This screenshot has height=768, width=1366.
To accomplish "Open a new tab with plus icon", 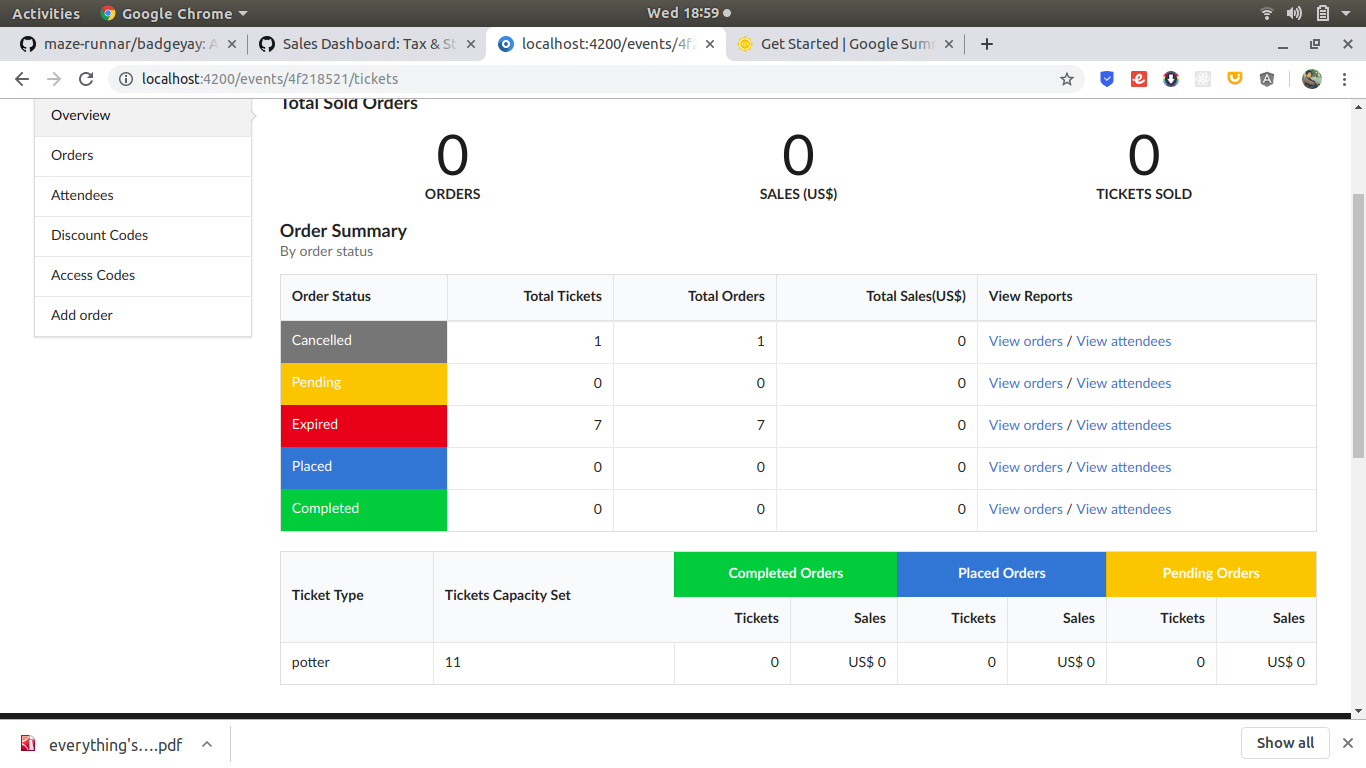I will point(987,44).
